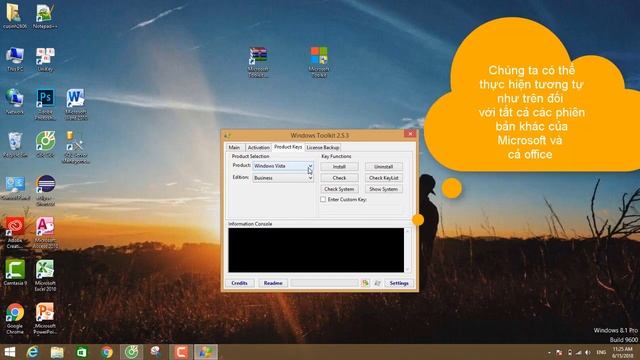Open the Credits button
The height and width of the screenshot is (360, 640).
click(240, 283)
